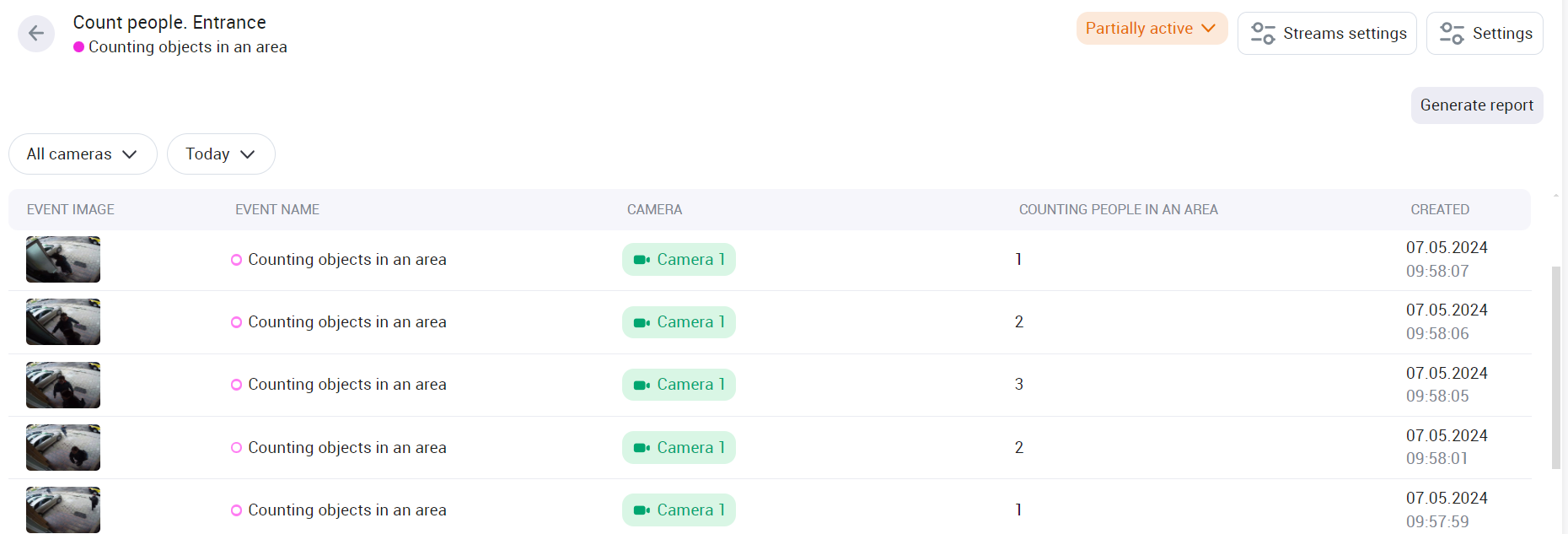Click the pink event circle in the fourth row
The height and width of the screenshot is (534, 1568).
[237, 448]
